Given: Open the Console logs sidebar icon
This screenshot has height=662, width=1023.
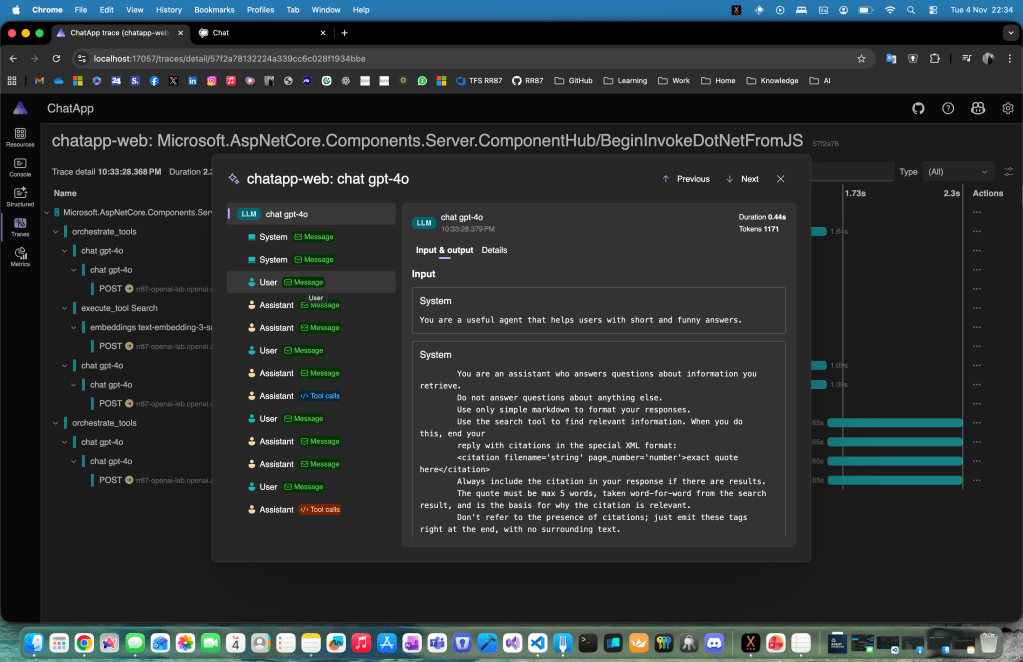Looking at the screenshot, I should pos(20,166).
